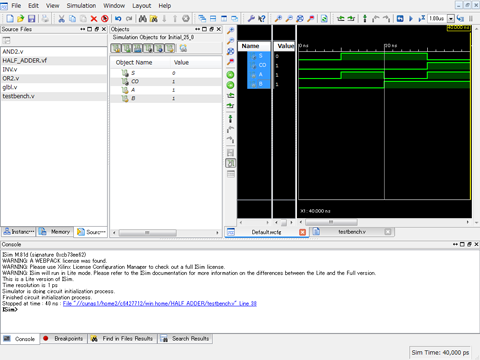
Task: Click the Zoom to Cursor icon in waveform sidebar
Action: tap(230, 62)
